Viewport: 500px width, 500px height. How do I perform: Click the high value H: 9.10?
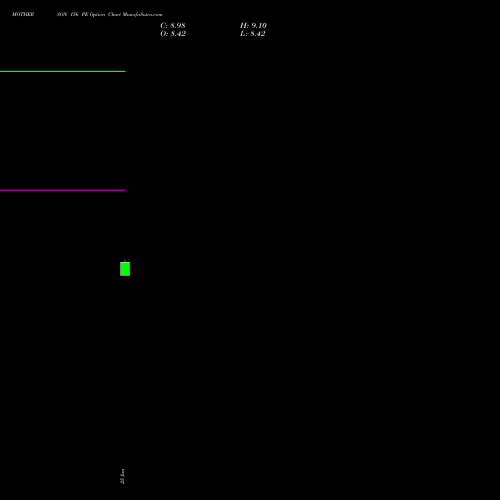(x=253, y=26)
